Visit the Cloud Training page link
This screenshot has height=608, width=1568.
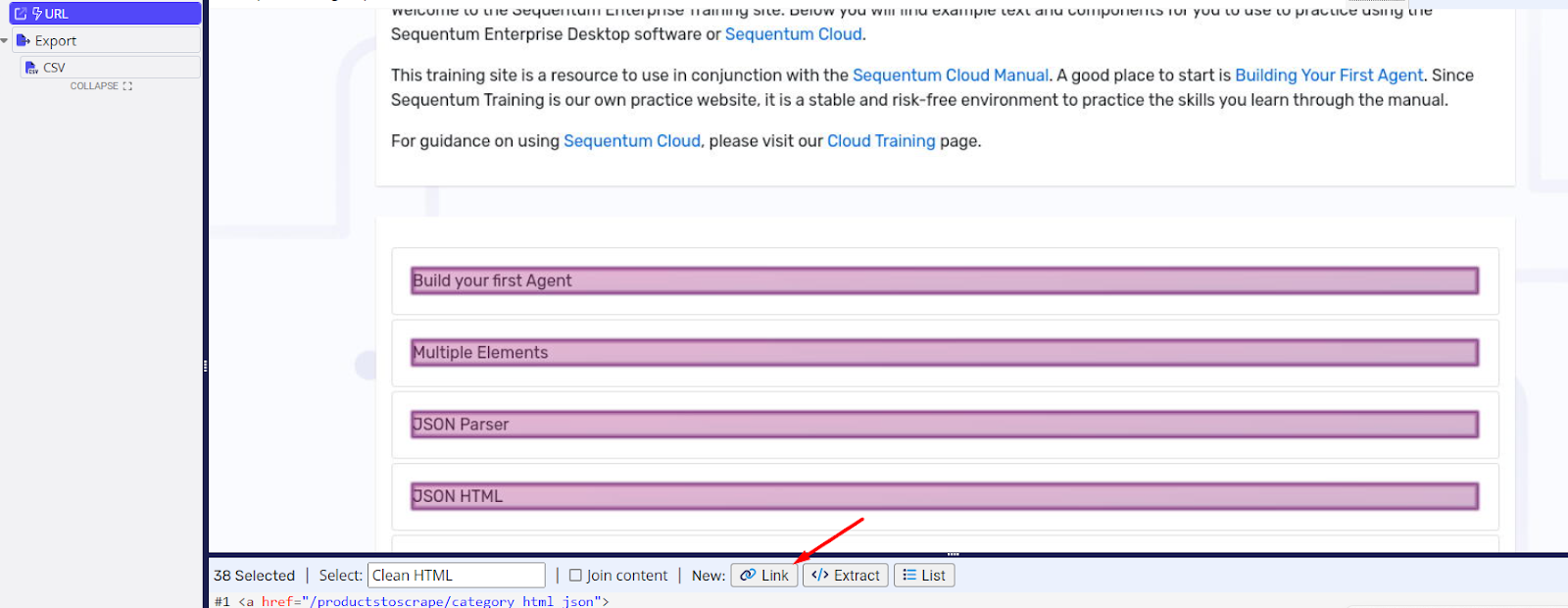click(x=881, y=141)
